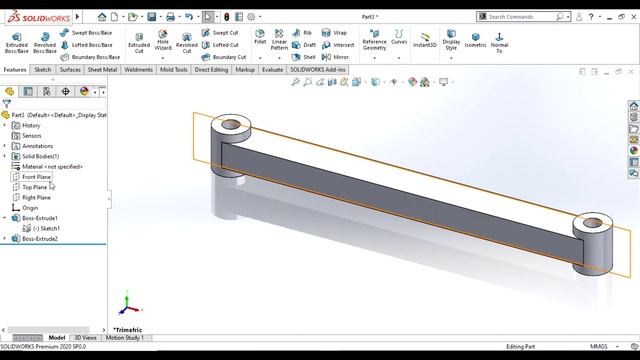
Task: Activate the Extruded Cut tool
Action: click(139, 43)
